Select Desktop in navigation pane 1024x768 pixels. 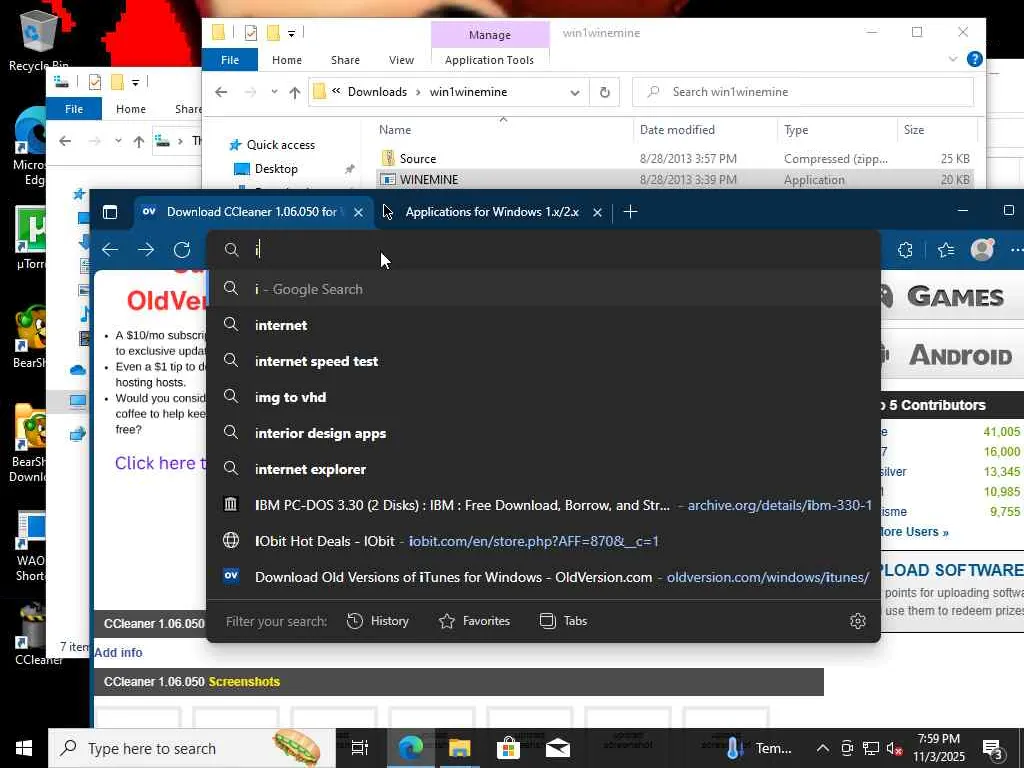[x=276, y=168]
